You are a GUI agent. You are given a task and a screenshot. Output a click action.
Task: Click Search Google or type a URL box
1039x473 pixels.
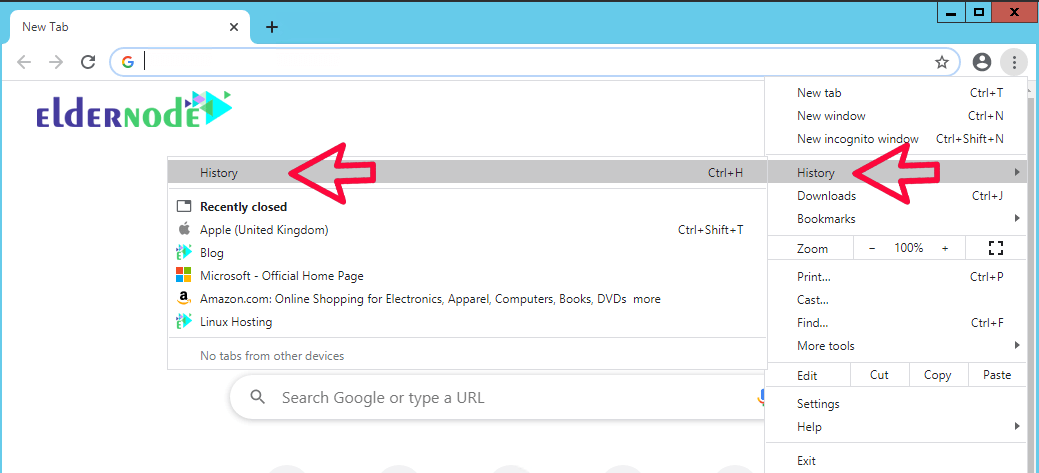tap(497, 397)
